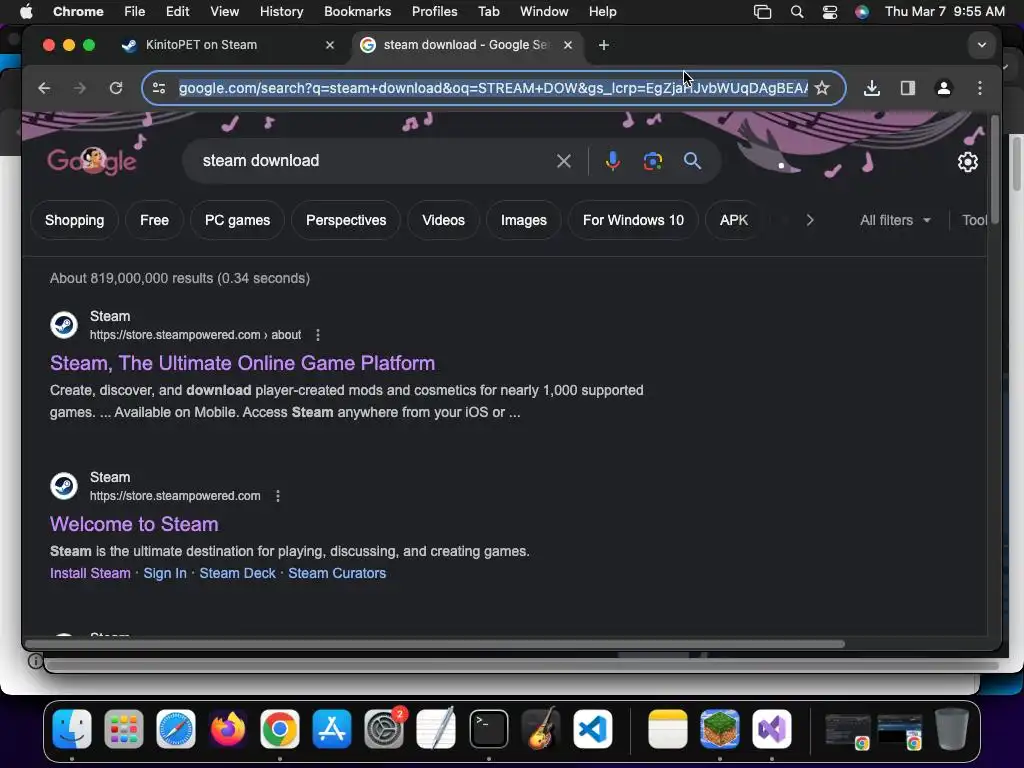Clear the search box with X icon
Image resolution: width=1024 pixels, height=768 pixels.
(564, 161)
